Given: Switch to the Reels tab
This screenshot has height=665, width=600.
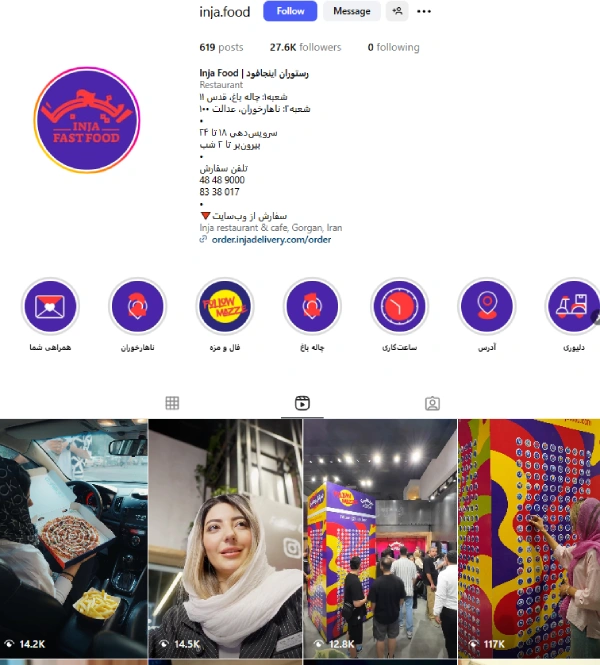Looking at the screenshot, I should (302, 403).
